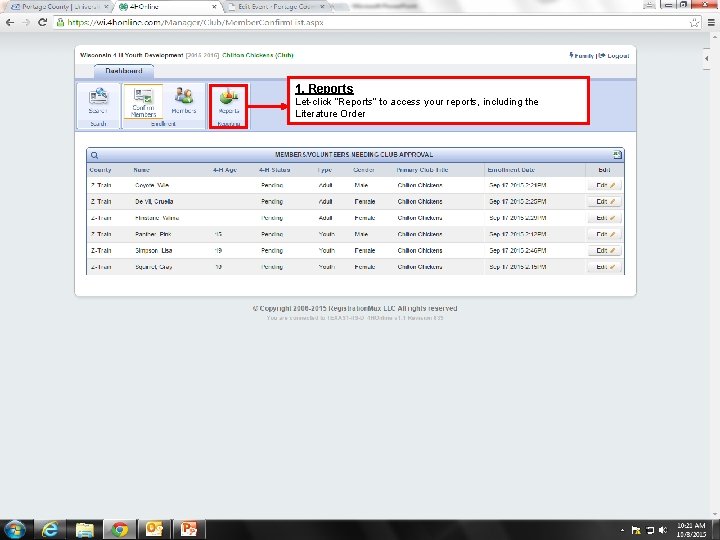Click the Logout link
This screenshot has height=540, width=720.
pos(614,56)
